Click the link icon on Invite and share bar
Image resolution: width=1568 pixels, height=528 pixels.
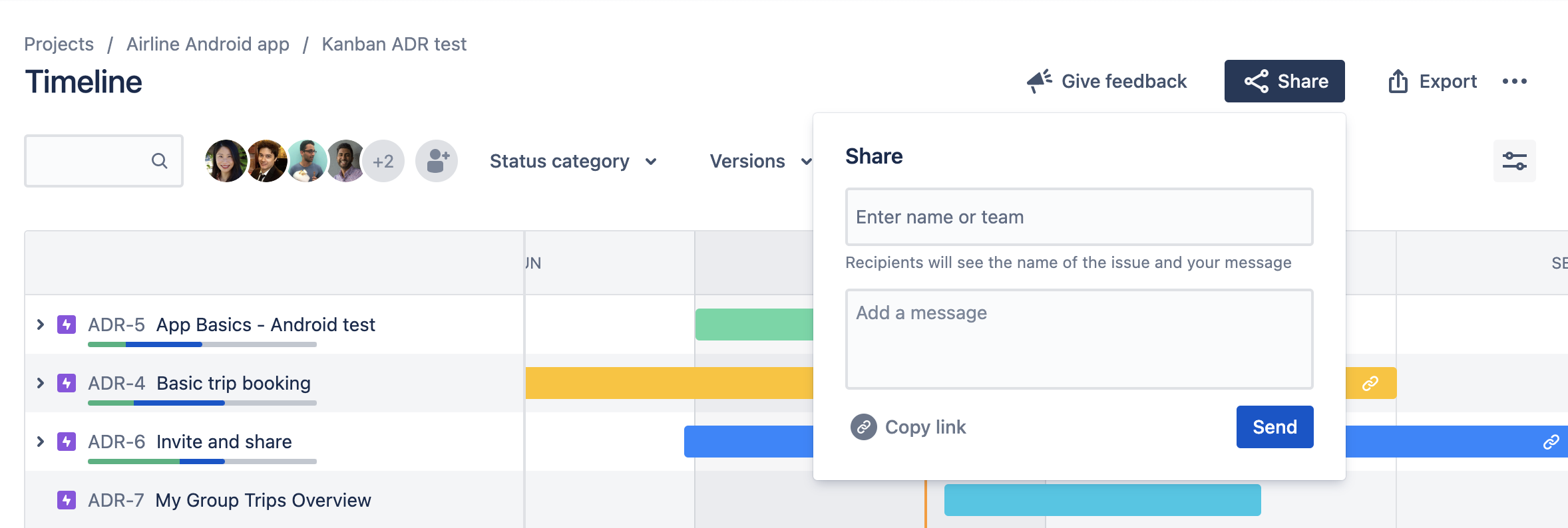tap(1551, 441)
